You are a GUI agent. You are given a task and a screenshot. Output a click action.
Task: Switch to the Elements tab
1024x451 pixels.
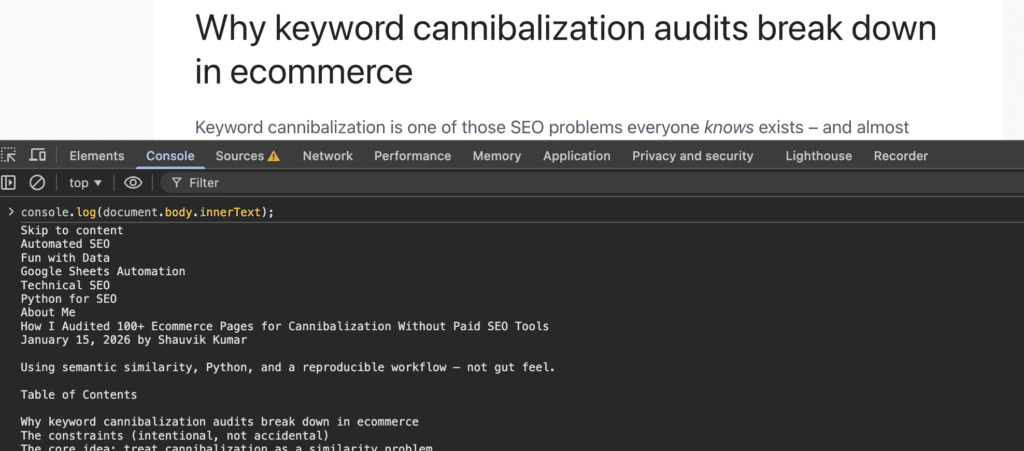click(x=97, y=156)
